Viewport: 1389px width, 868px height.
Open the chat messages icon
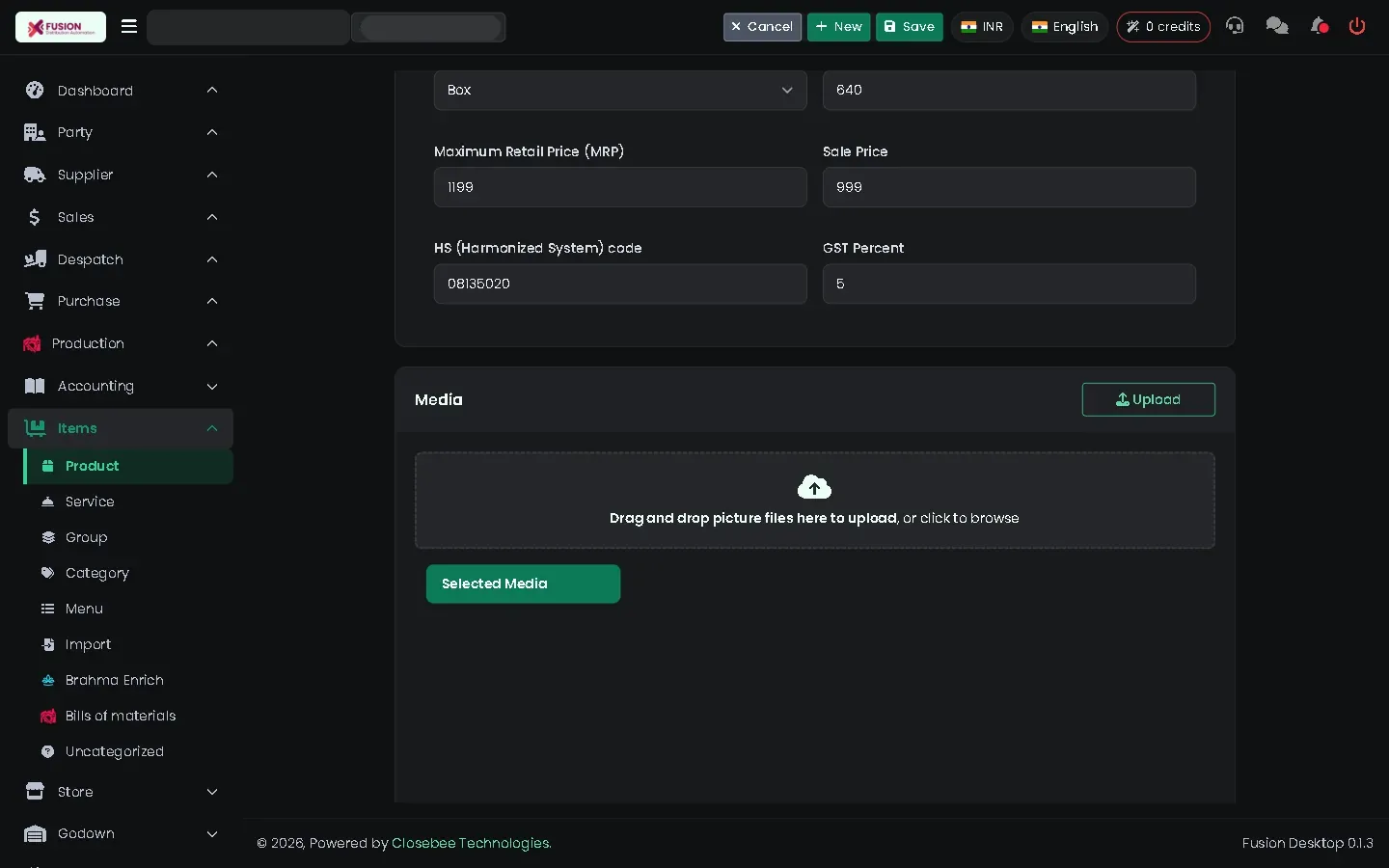pos(1277,26)
